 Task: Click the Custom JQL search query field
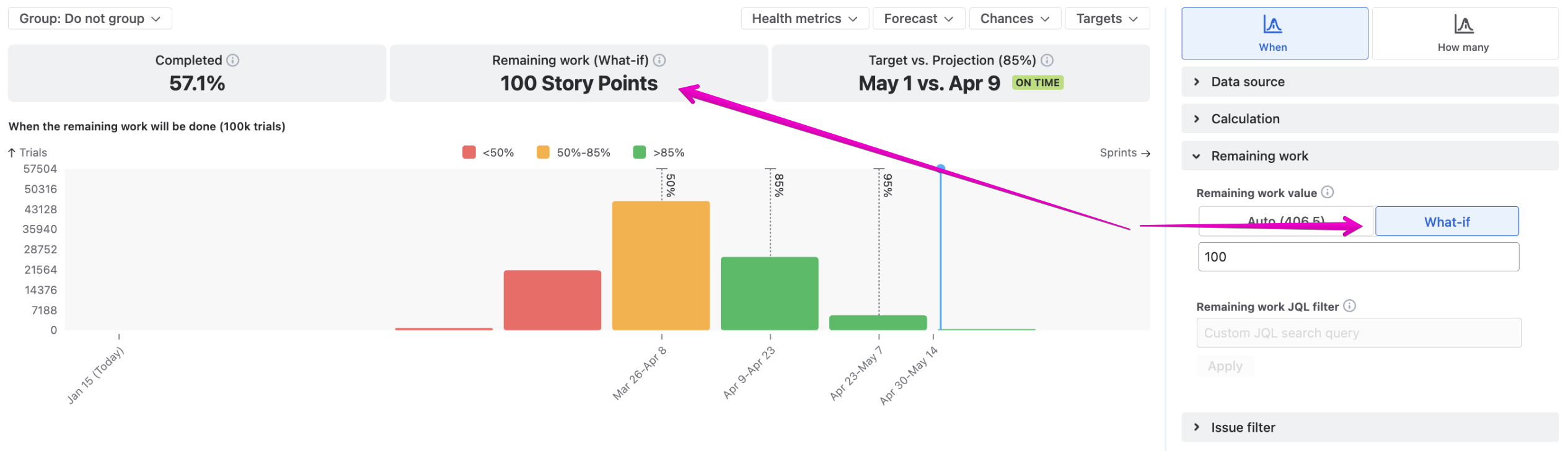(1359, 333)
